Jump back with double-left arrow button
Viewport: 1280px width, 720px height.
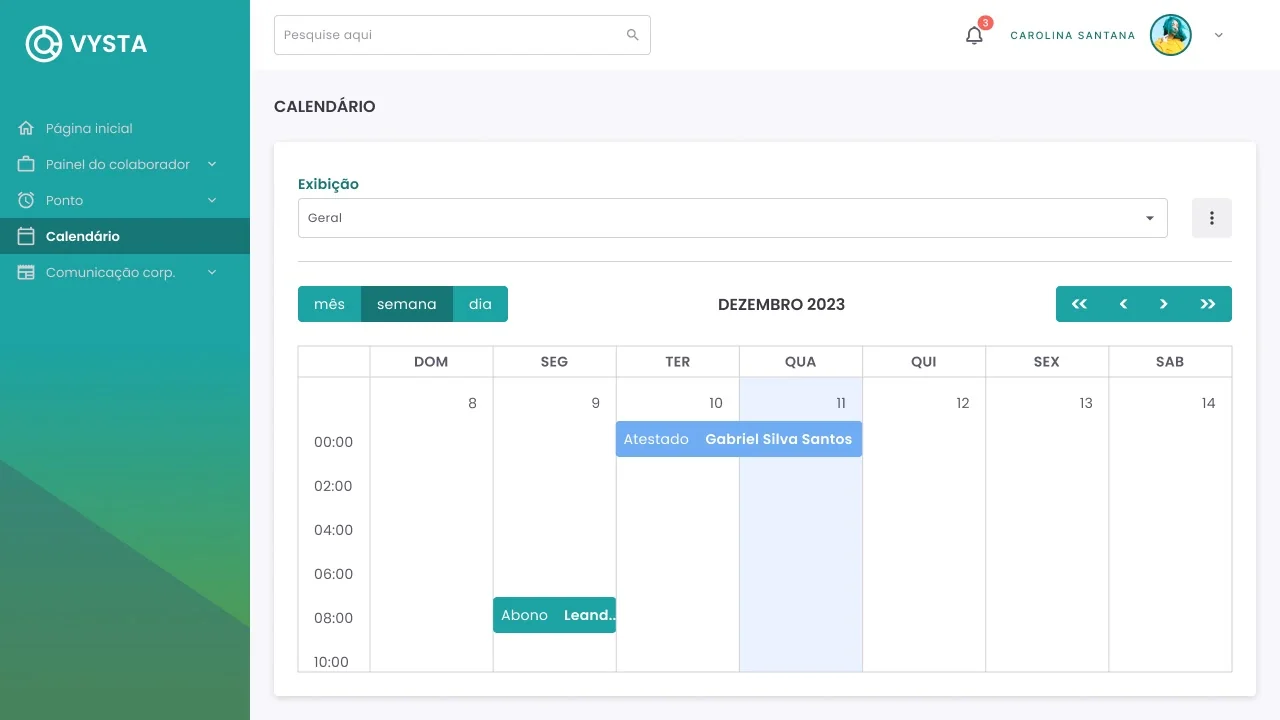tap(1079, 304)
